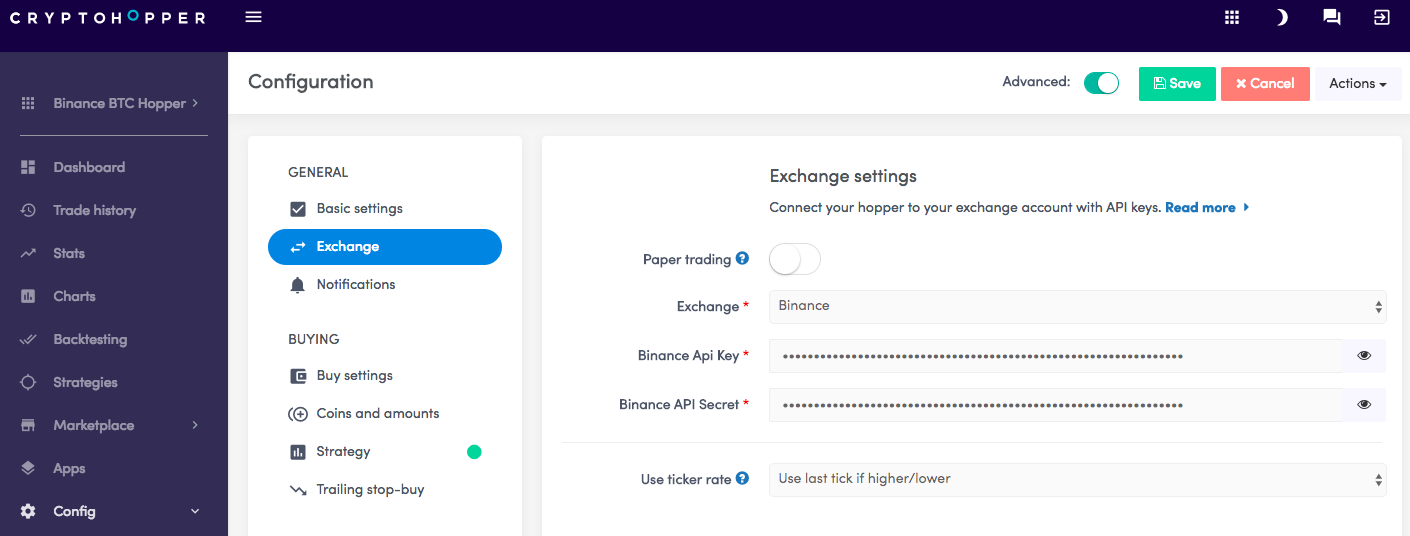Open Paper trading help question mark

(742, 258)
